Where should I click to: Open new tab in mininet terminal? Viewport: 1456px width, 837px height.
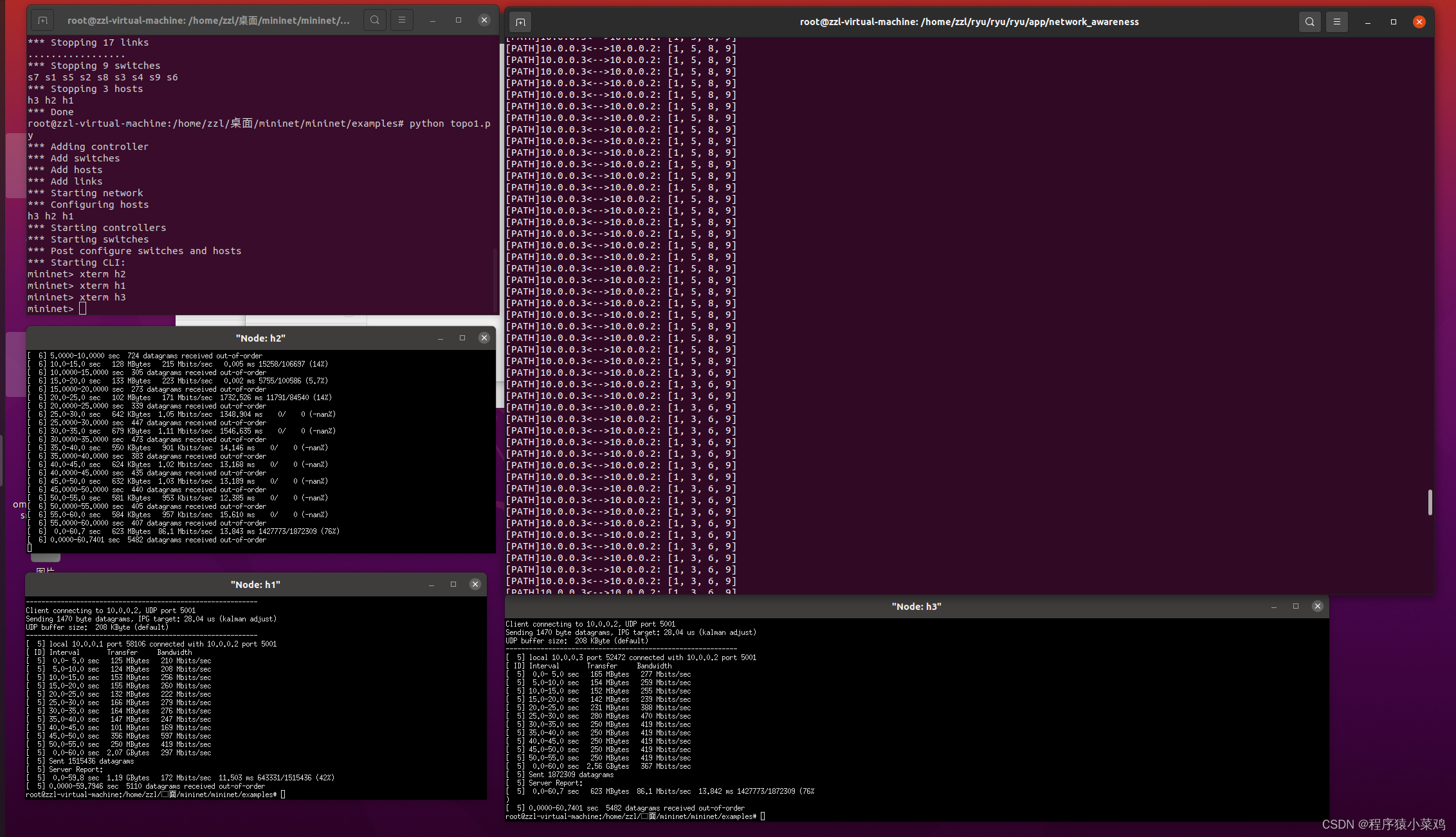(x=42, y=21)
